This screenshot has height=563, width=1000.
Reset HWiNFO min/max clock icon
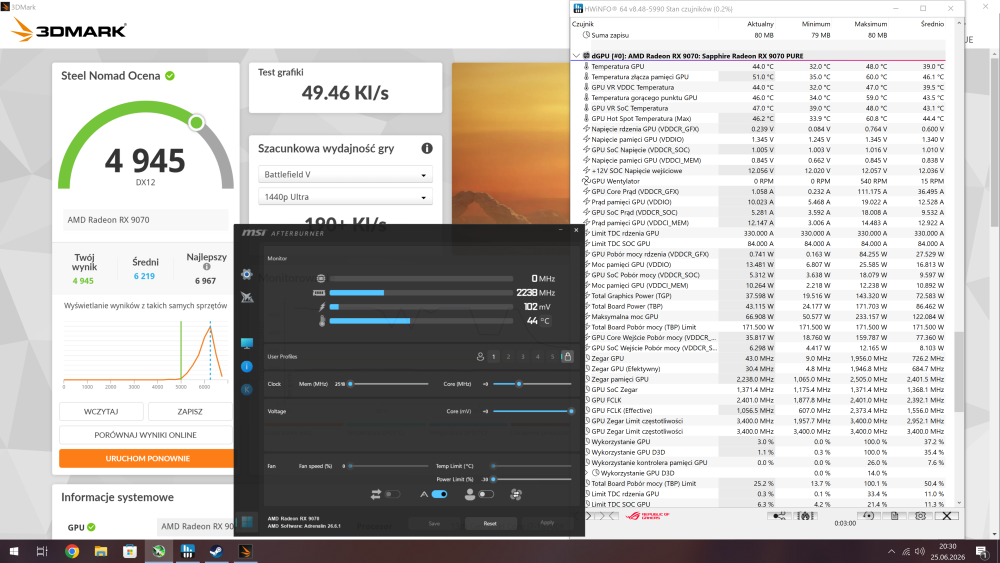click(x=868, y=516)
